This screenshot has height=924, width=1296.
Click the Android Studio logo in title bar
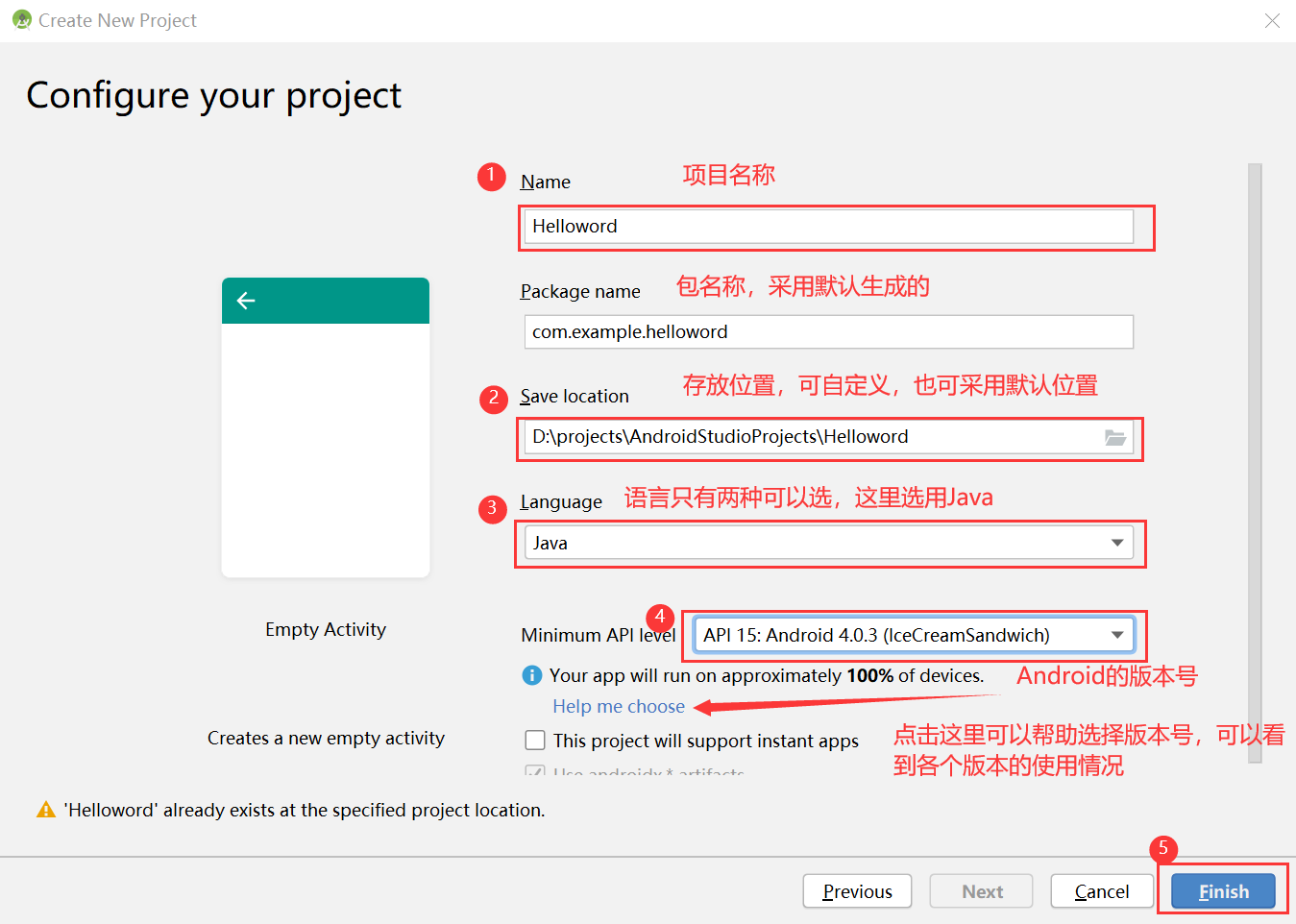21,19
